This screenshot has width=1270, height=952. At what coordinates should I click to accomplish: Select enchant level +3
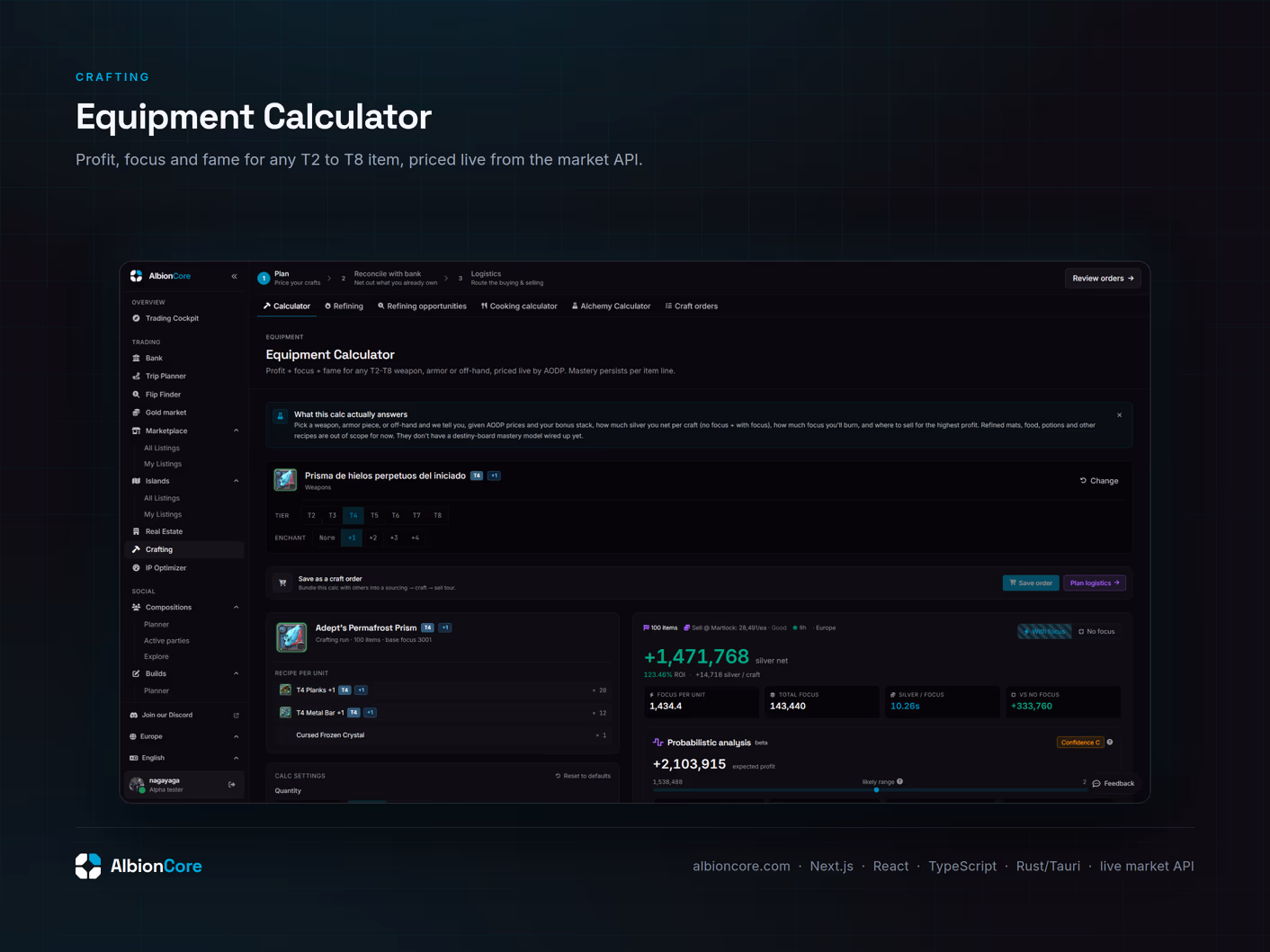(x=394, y=538)
